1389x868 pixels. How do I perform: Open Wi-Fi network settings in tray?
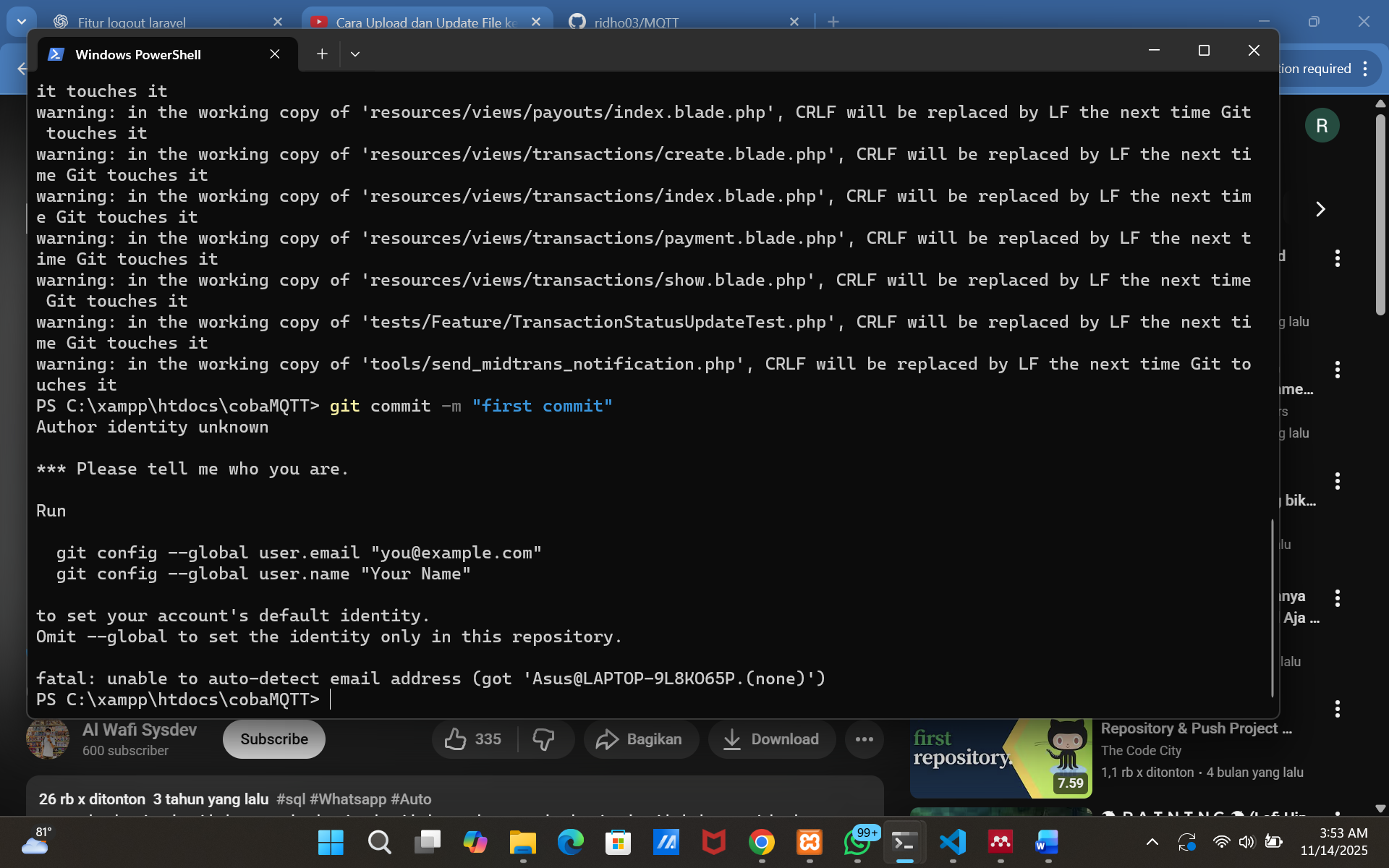(x=1221, y=842)
